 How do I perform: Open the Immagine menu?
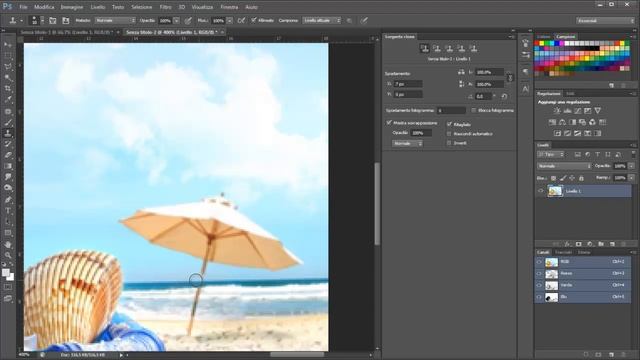click(72, 7)
